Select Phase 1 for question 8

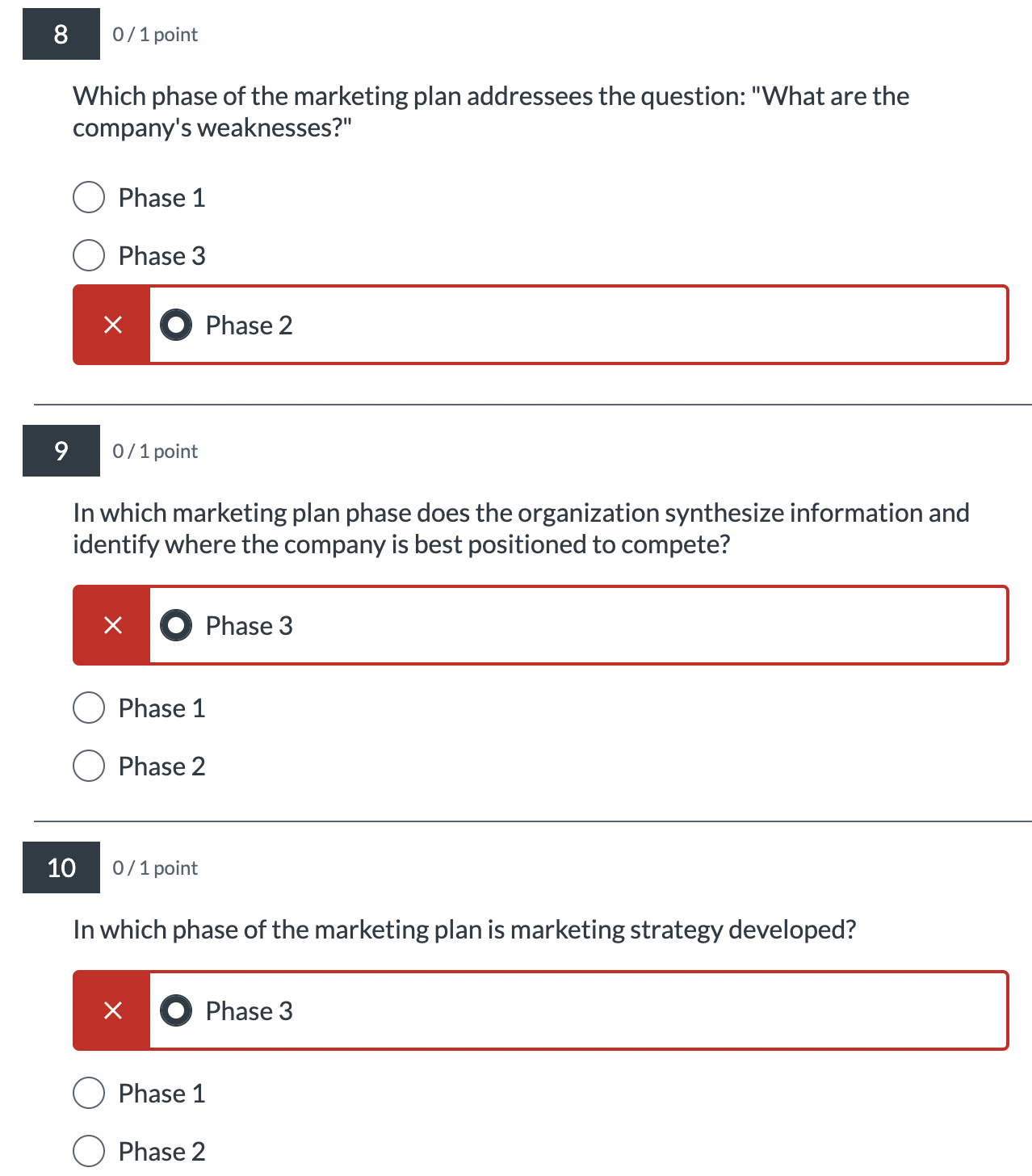[x=88, y=197]
